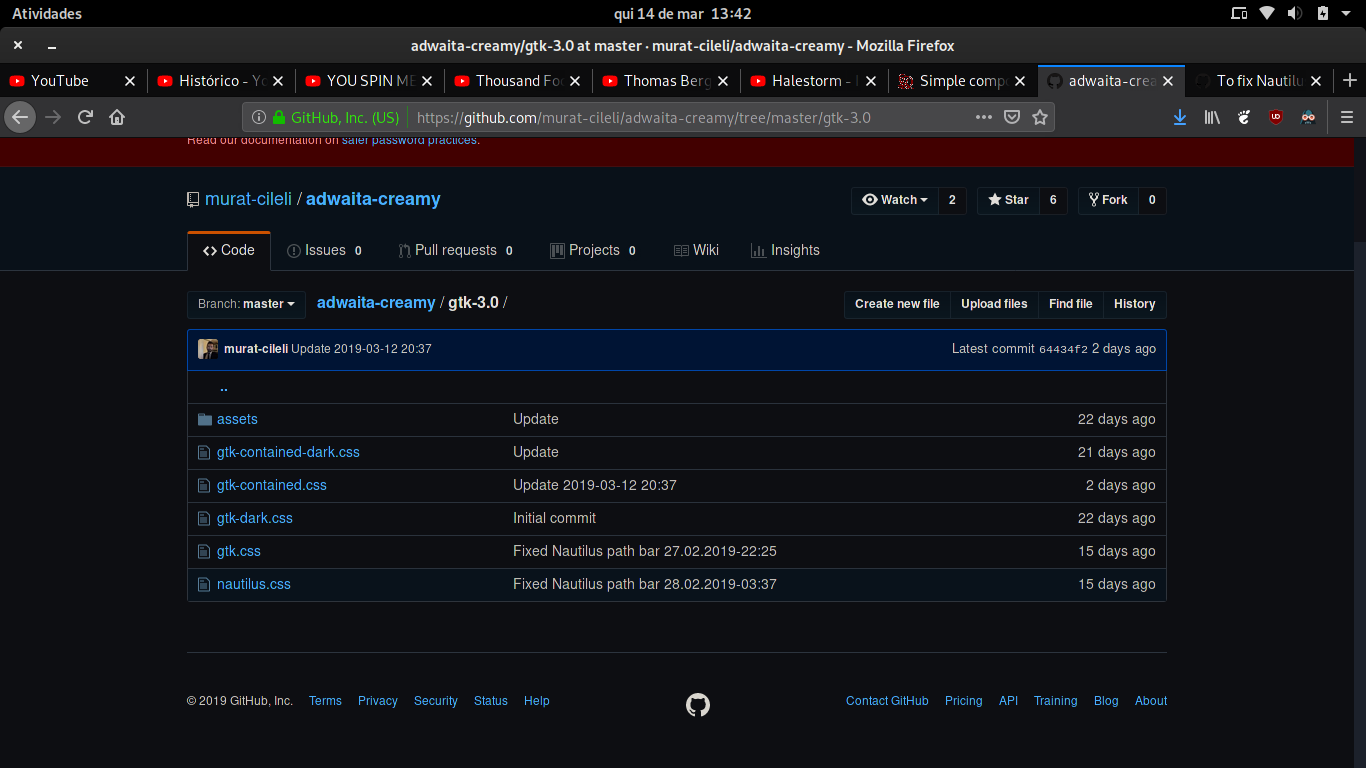Select the Code tab
Image resolution: width=1366 pixels, height=768 pixels.
pyautogui.click(x=228, y=250)
